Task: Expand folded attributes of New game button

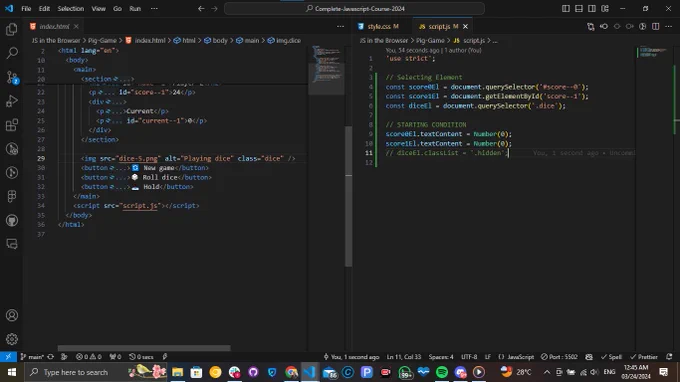Action: [118, 168]
